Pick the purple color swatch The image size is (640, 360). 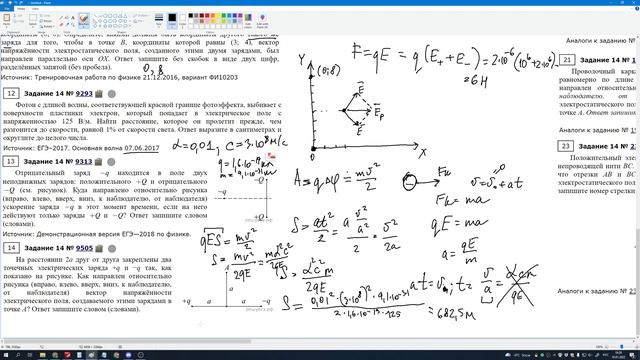(x=240, y=16)
